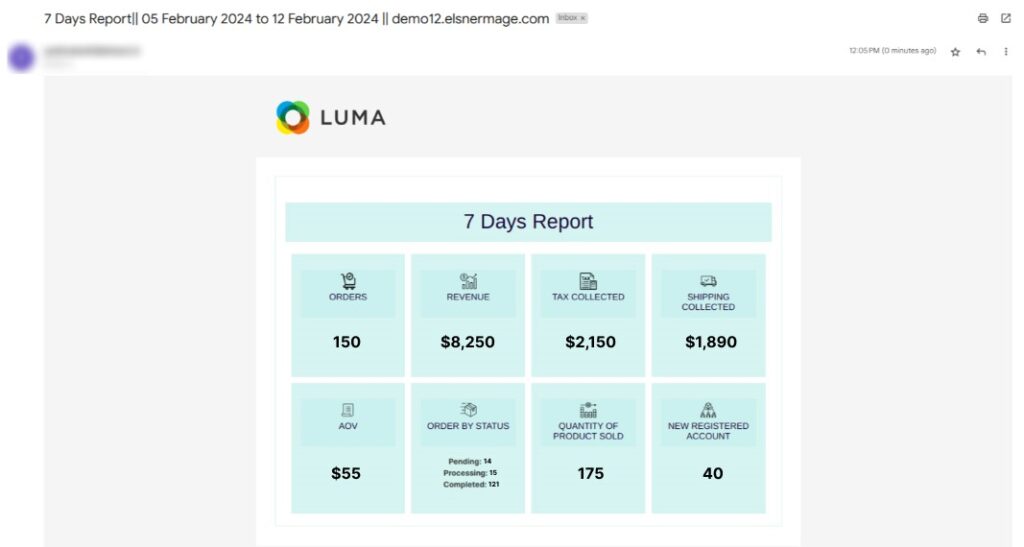
Task: Click the AOV receipt icon
Action: click(x=347, y=410)
